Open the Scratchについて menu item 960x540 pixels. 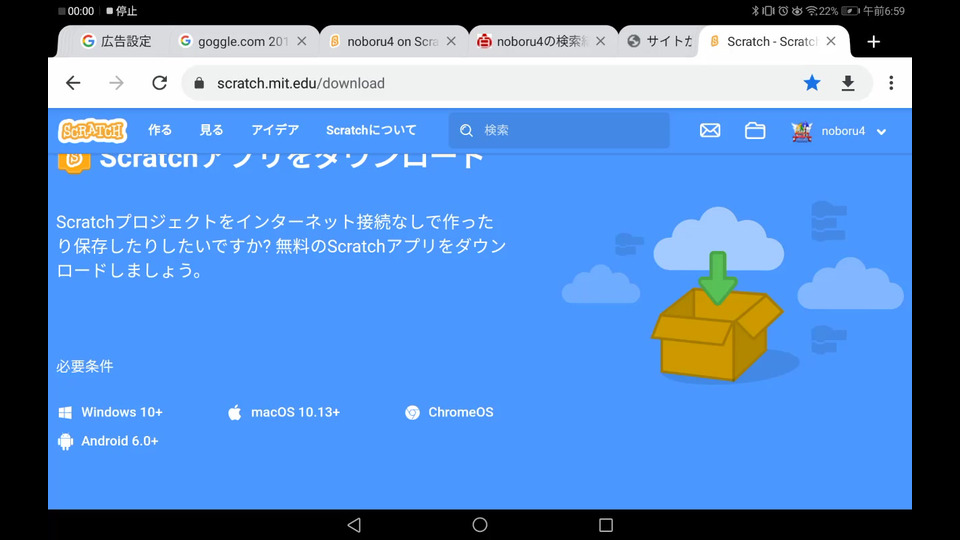coord(371,130)
